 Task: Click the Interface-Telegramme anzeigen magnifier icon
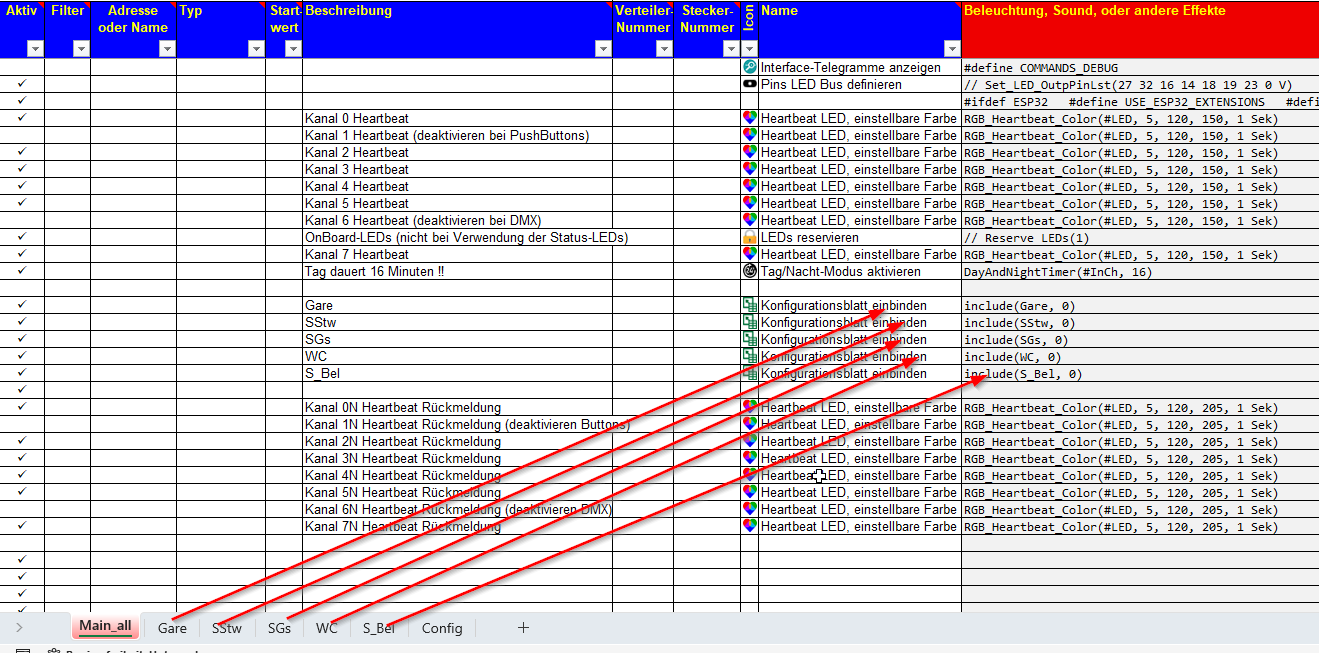pos(749,67)
